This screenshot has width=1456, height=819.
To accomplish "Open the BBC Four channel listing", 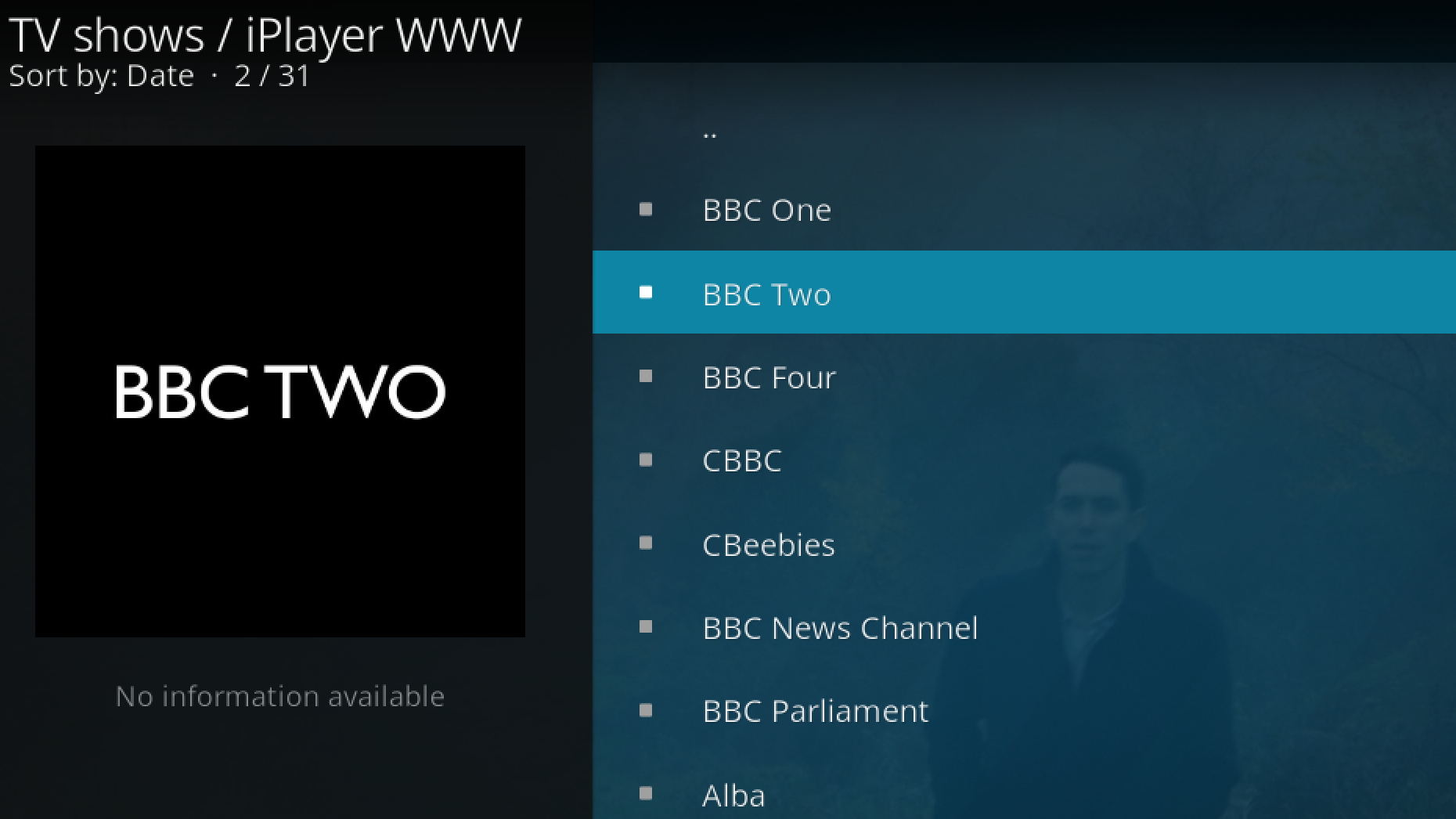I will pyautogui.click(x=1024, y=376).
